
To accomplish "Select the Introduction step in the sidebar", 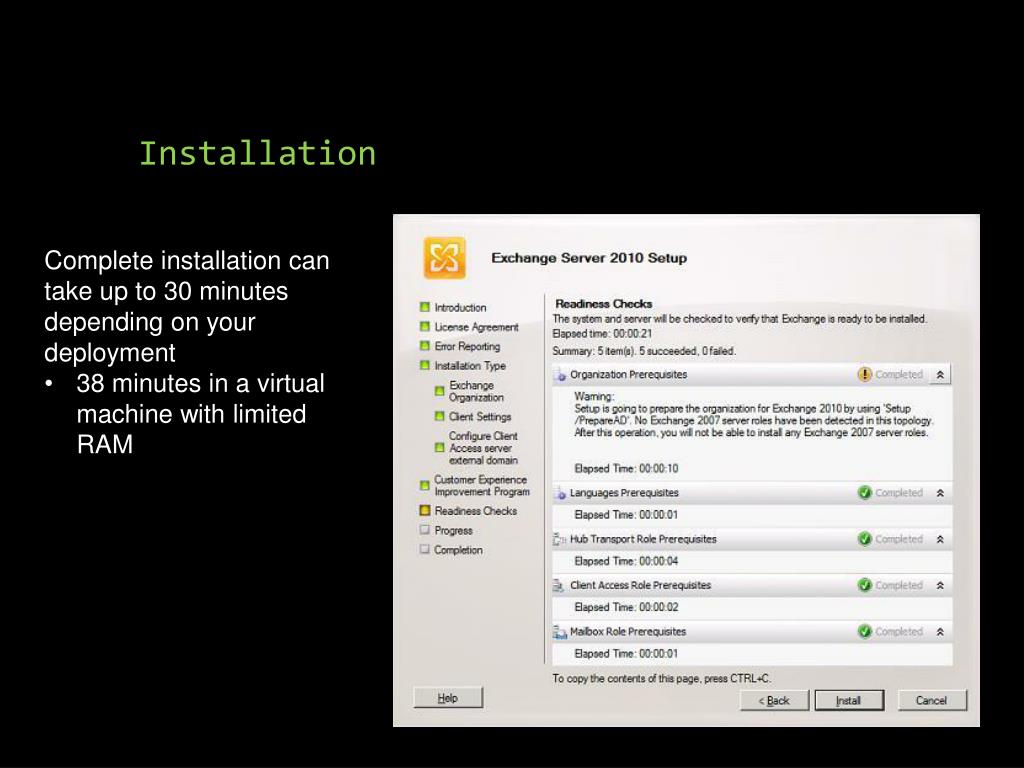I will [x=460, y=308].
